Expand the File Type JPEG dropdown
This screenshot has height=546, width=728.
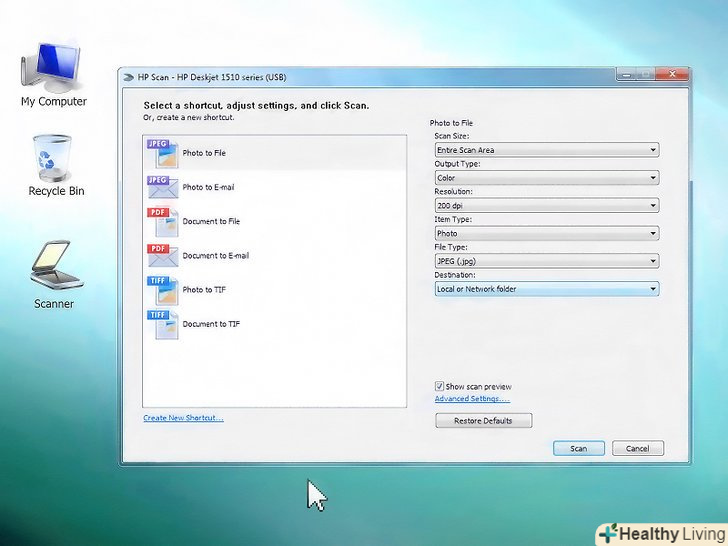(x=546, y=261)
